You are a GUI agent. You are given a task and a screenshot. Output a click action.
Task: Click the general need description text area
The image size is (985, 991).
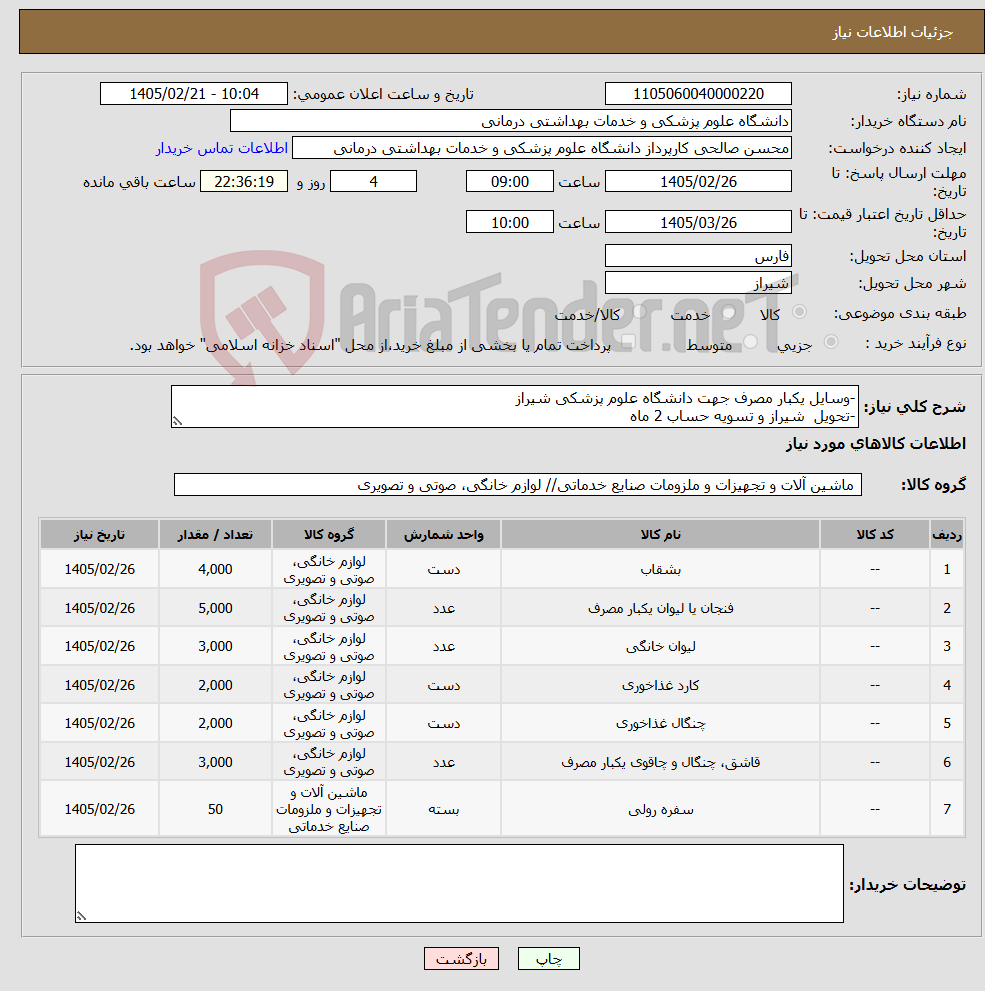[x=515, y=406]
